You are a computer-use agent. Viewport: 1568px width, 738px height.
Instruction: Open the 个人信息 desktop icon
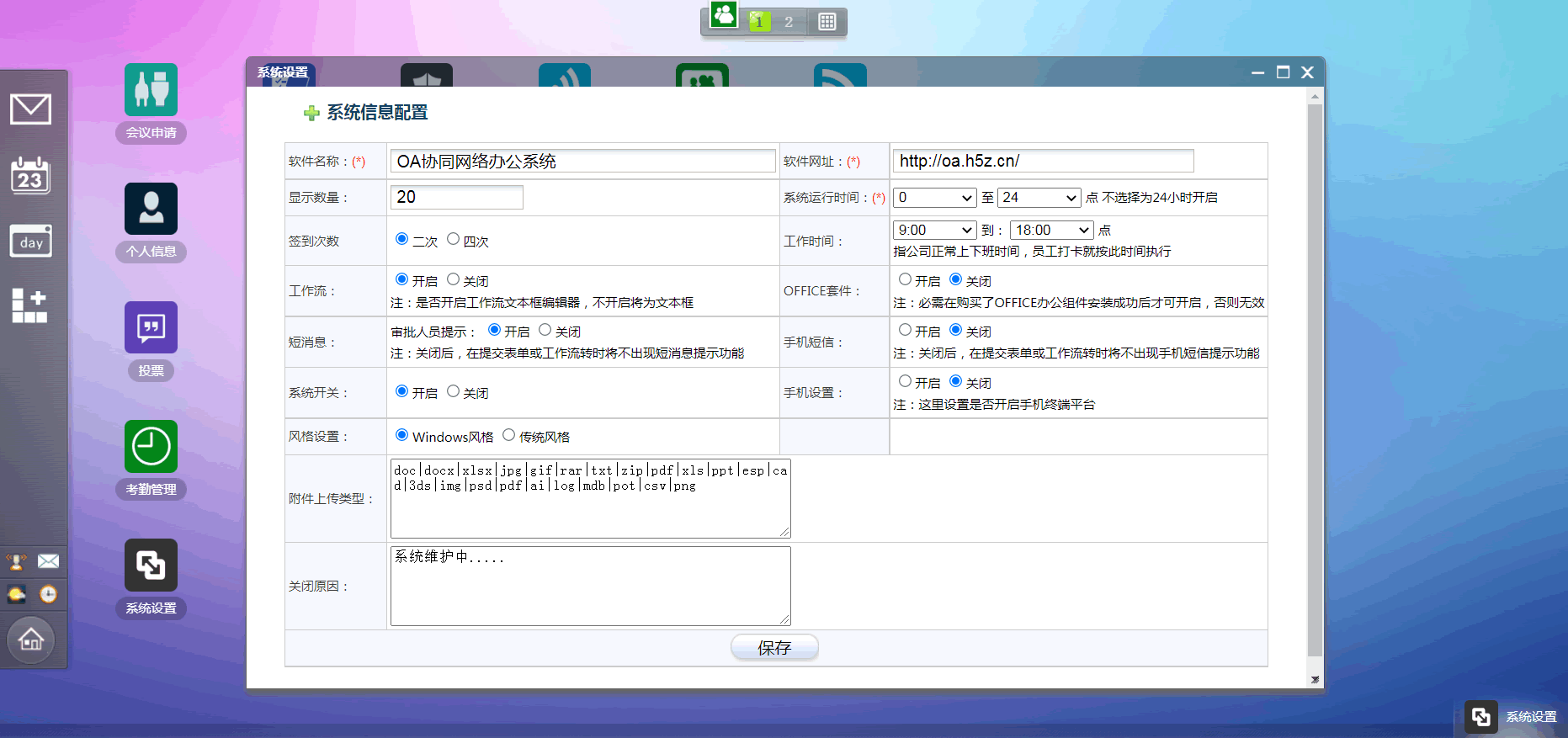pos(151,209)
